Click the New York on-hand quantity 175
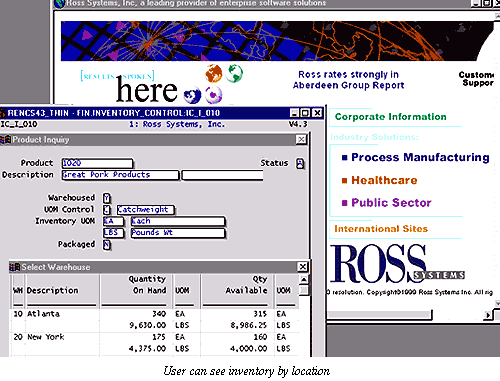Image resolution: width=500 pixels, height=381 pixels. (x=159, y=337)
